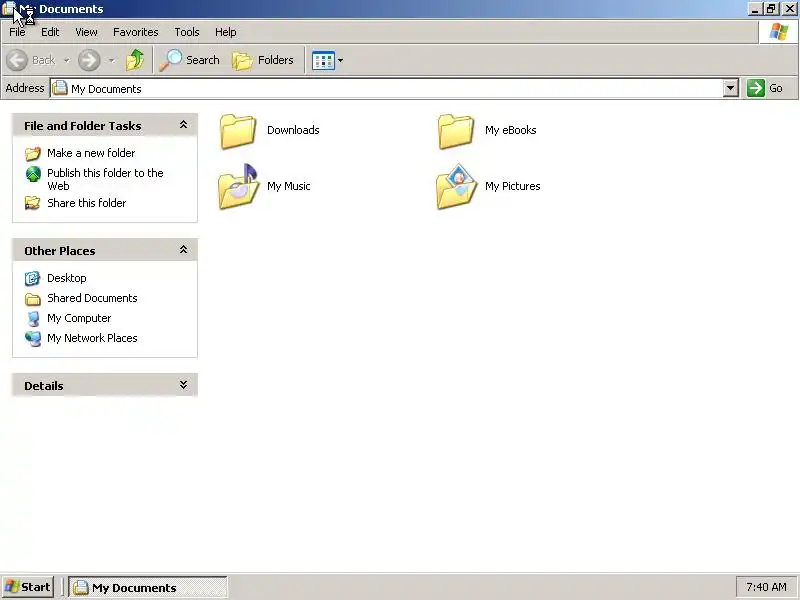Image resolution: width=800 pixels, height=600 pixels.
Task: Open the Tools menu
Action: click(x=187, y=32)
